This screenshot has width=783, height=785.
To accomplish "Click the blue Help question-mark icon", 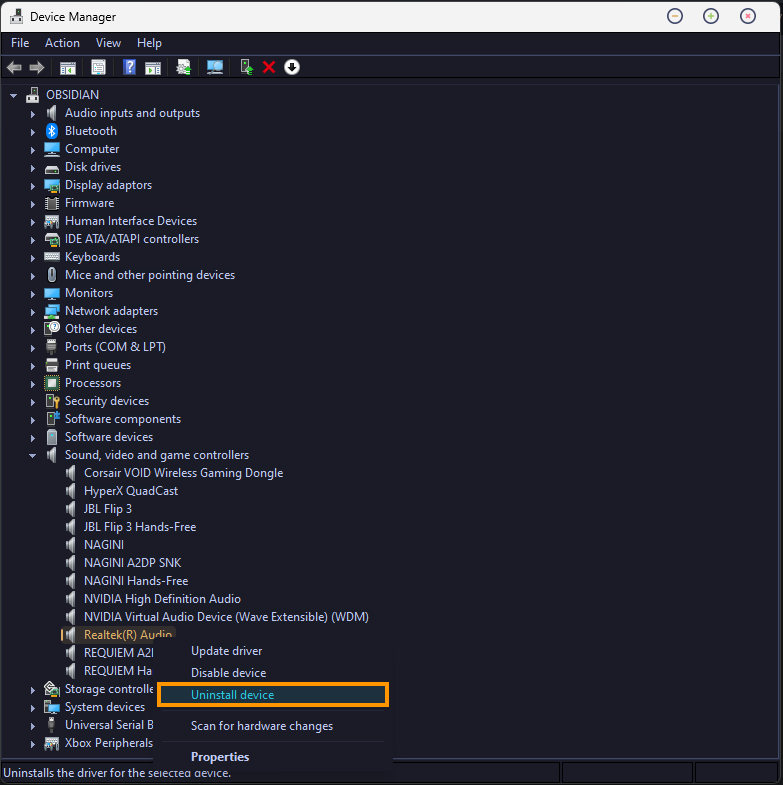I will tap(130, 67).
